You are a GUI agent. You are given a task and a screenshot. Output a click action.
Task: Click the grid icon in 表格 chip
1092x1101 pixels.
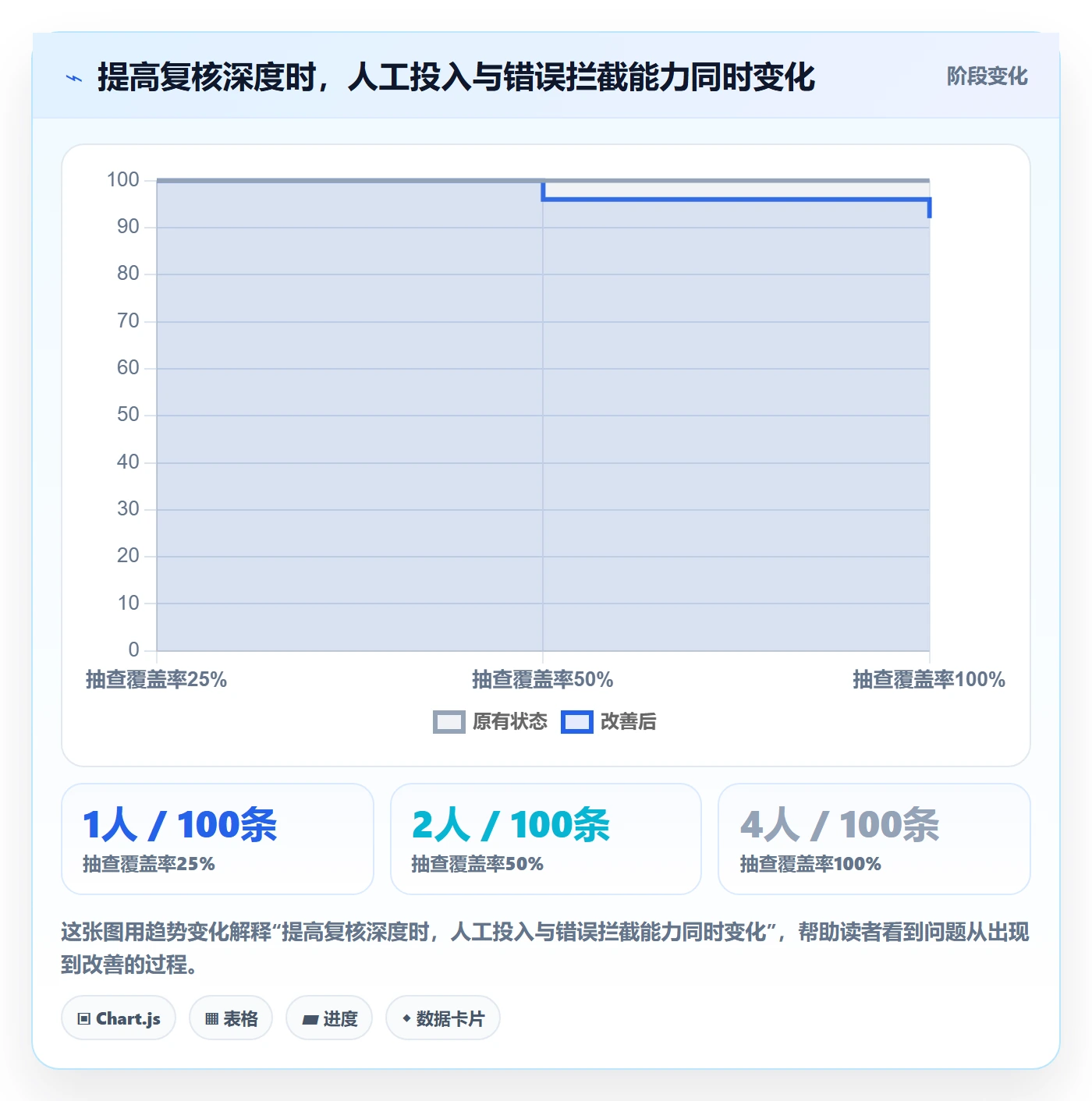pos(211,1019)
